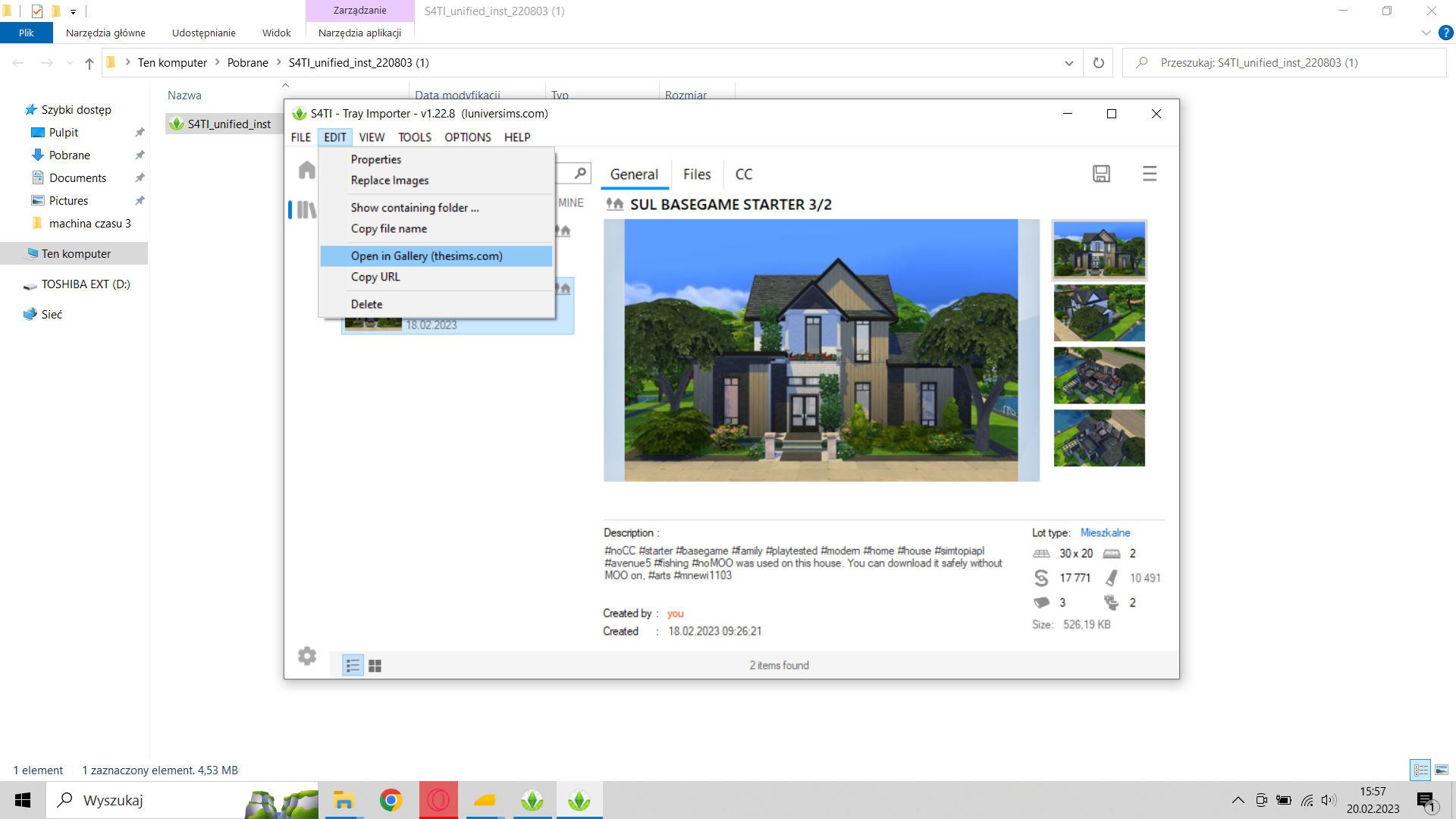Switch to list view layout icon
Image resolution: width=1456 pixels, height=819 pixels.
point(353,666)
